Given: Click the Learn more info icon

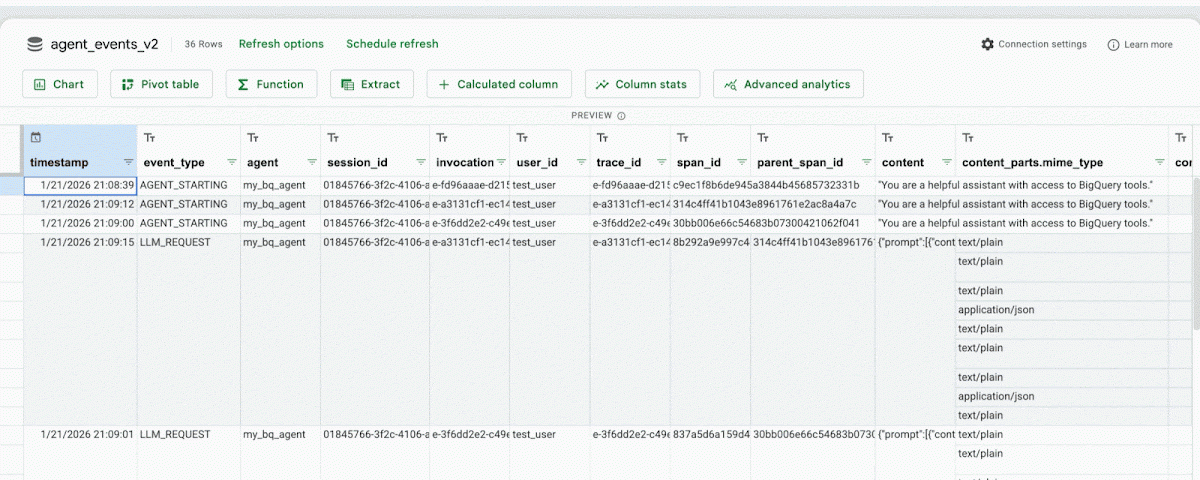Looking at the screenshot, I should 1113,45.
